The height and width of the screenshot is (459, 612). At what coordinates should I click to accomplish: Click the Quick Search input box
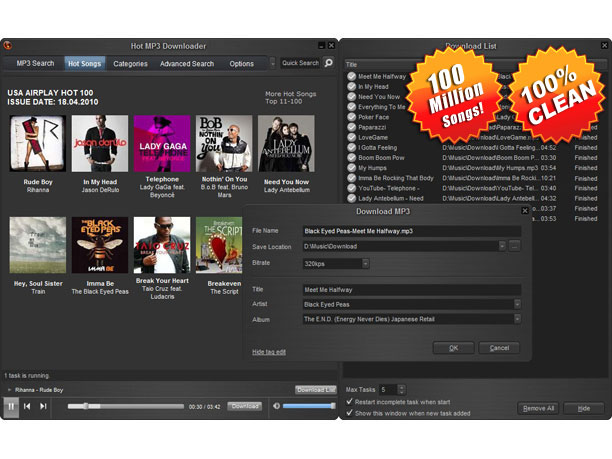(301, 63)
